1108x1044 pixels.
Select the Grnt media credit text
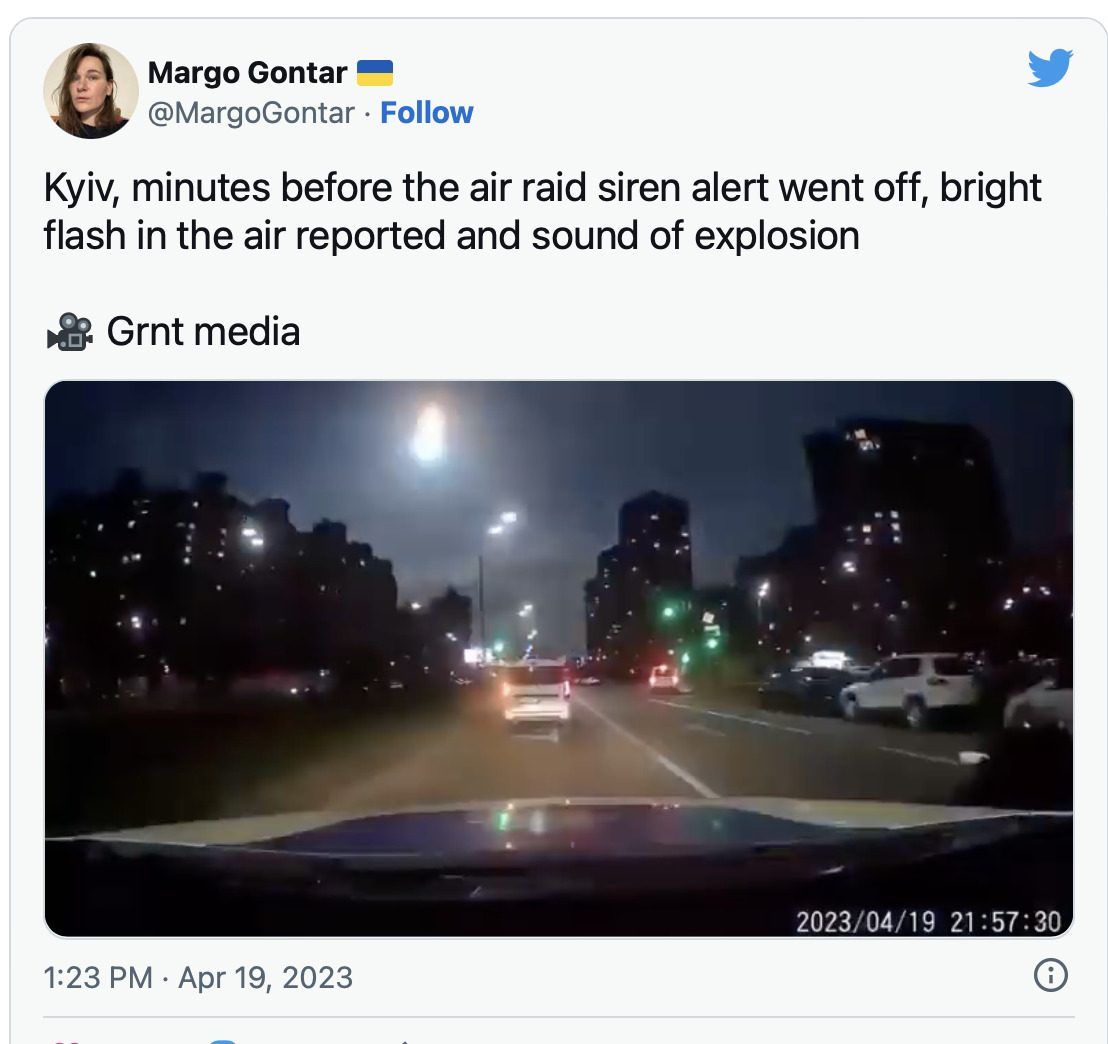pos(204,332)
